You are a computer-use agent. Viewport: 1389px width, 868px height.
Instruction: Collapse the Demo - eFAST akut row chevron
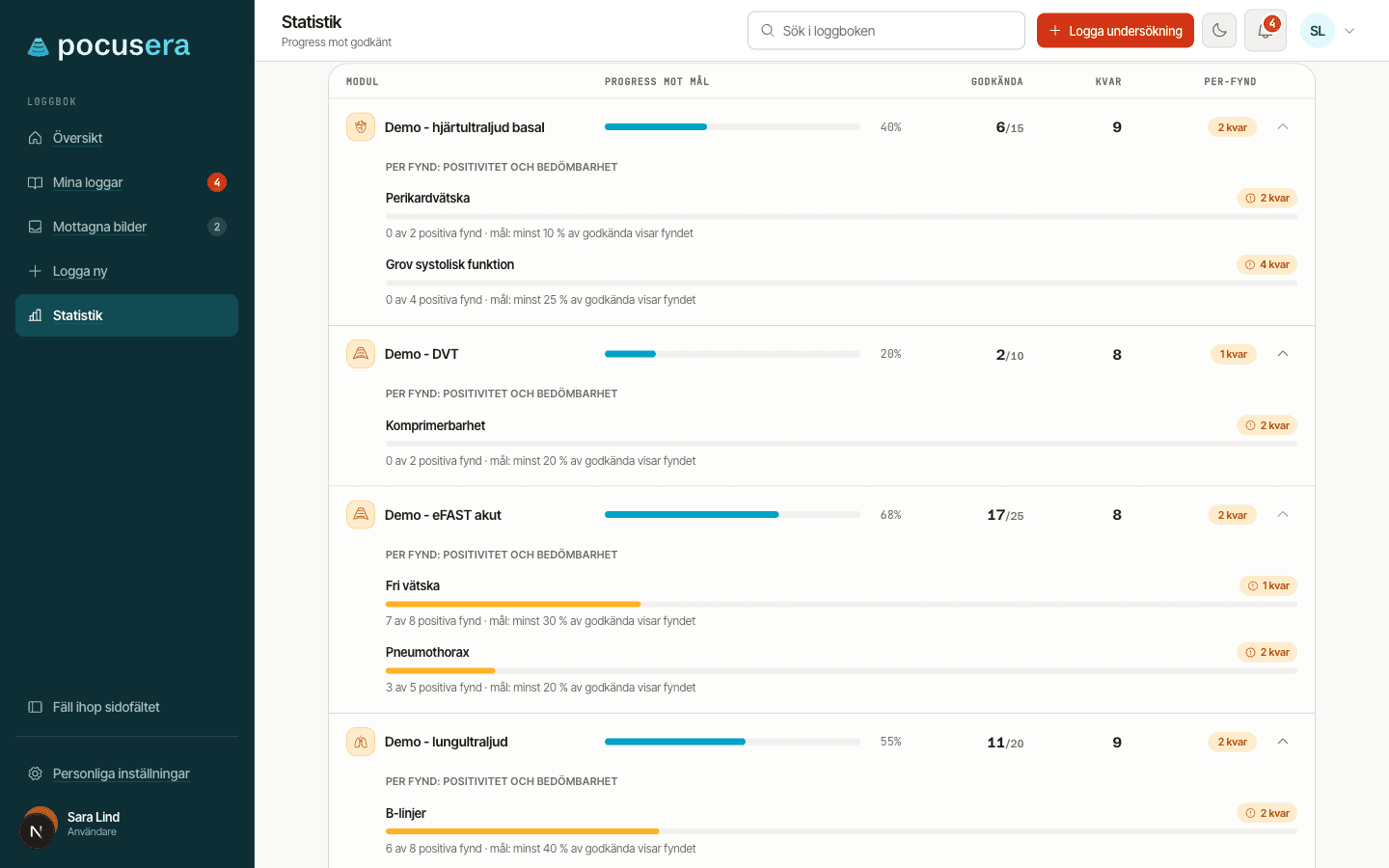(x=1283, y=515)
